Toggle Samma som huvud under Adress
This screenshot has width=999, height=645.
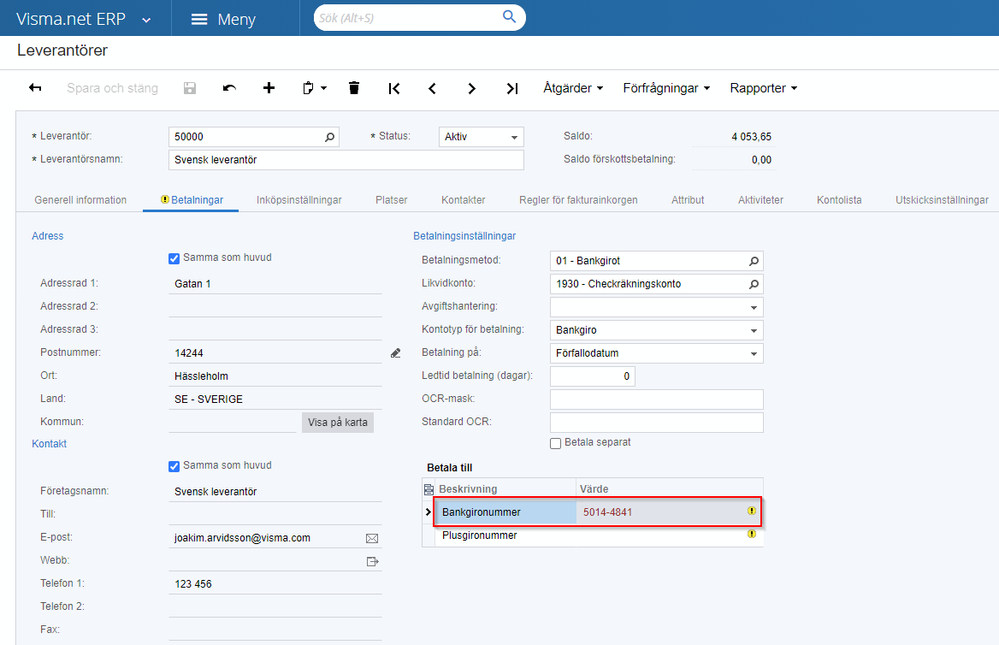[x=174, y=258]
